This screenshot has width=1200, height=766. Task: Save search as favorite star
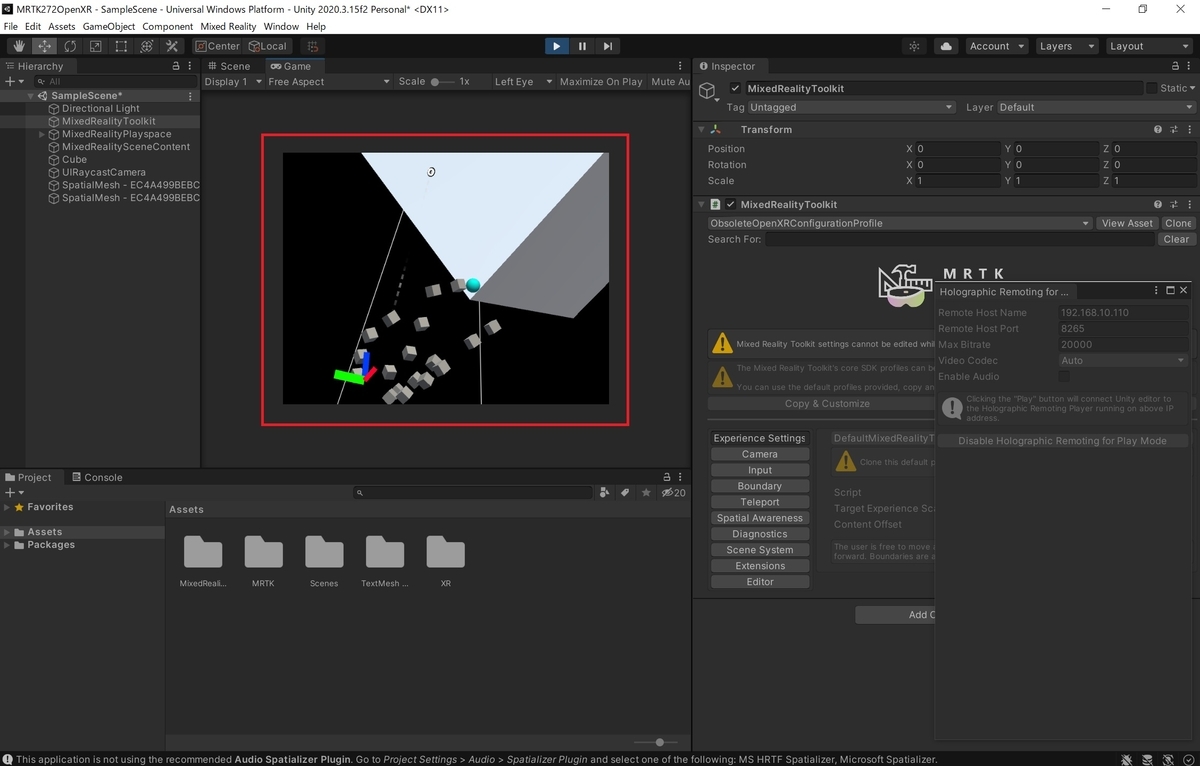(646, 492)
